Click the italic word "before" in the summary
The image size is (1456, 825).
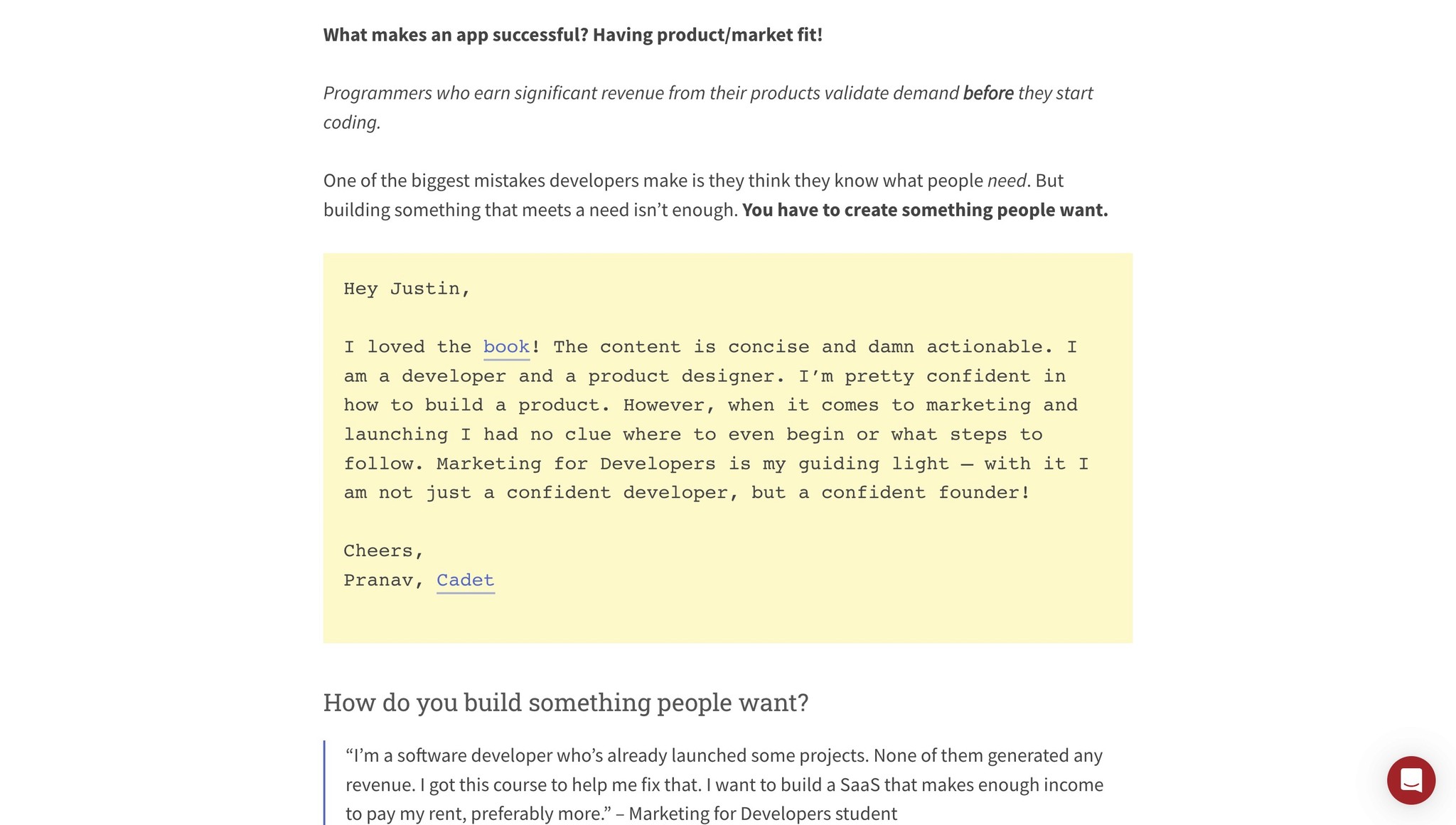987,92
